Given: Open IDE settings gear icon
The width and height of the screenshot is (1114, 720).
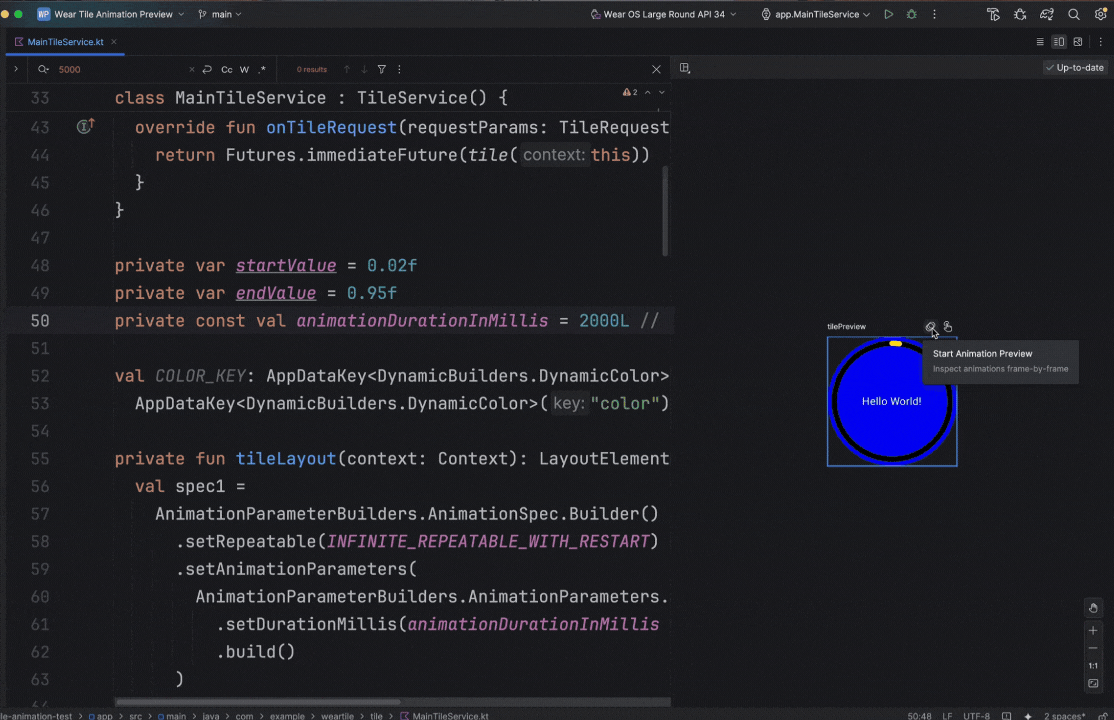Looking at the screenshot, I should 1101,14.
